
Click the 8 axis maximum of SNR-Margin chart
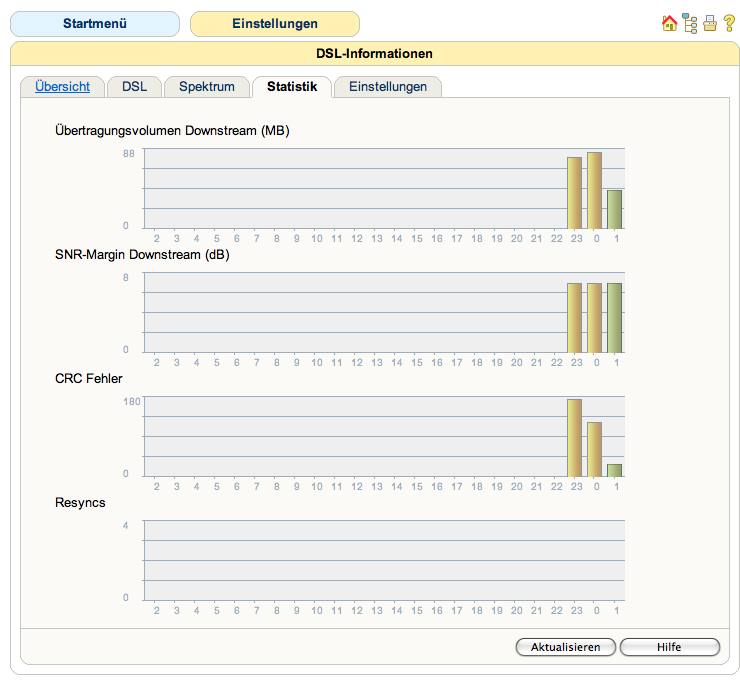(x=126, y=278)
